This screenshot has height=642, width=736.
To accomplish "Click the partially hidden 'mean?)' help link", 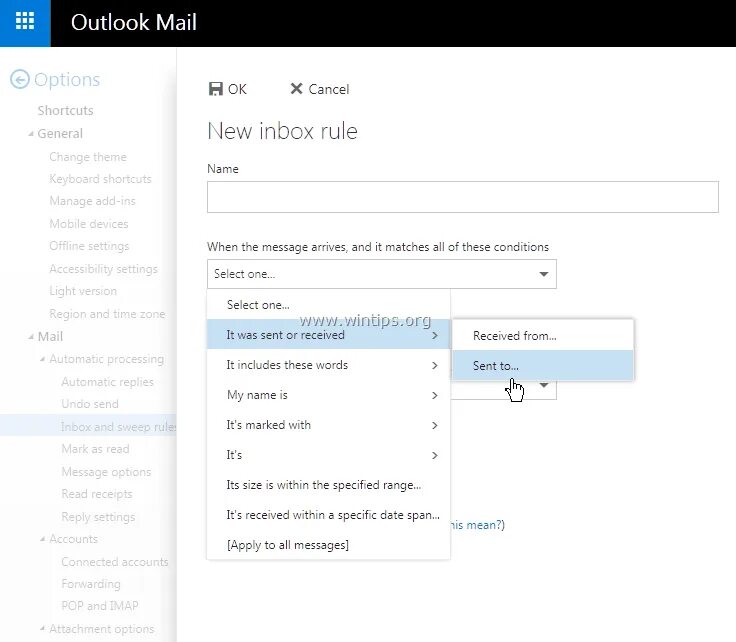I will [477, 525].
